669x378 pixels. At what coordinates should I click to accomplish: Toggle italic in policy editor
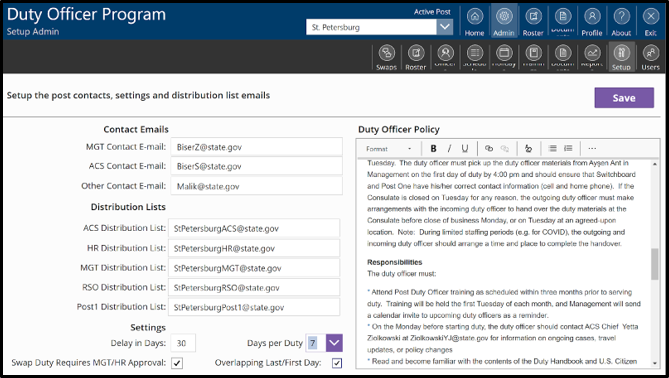pos(449,148)
